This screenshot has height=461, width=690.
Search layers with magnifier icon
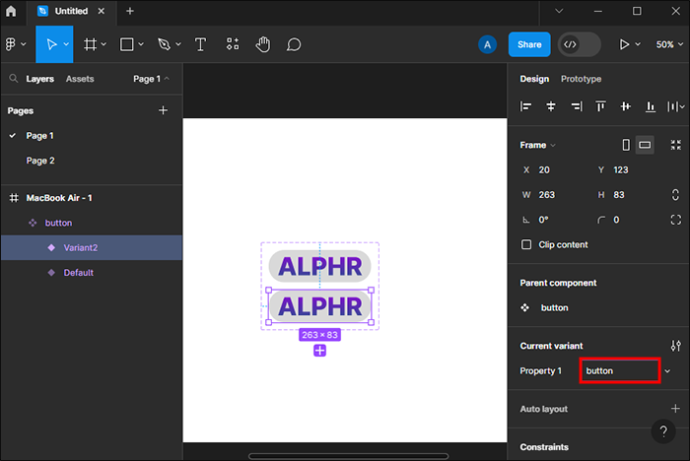click(14, 78)
